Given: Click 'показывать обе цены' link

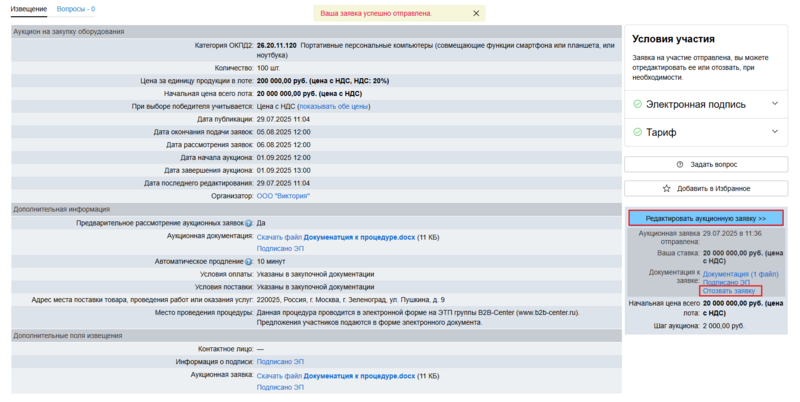Looking at the screenshot, I should pos(333,106).
